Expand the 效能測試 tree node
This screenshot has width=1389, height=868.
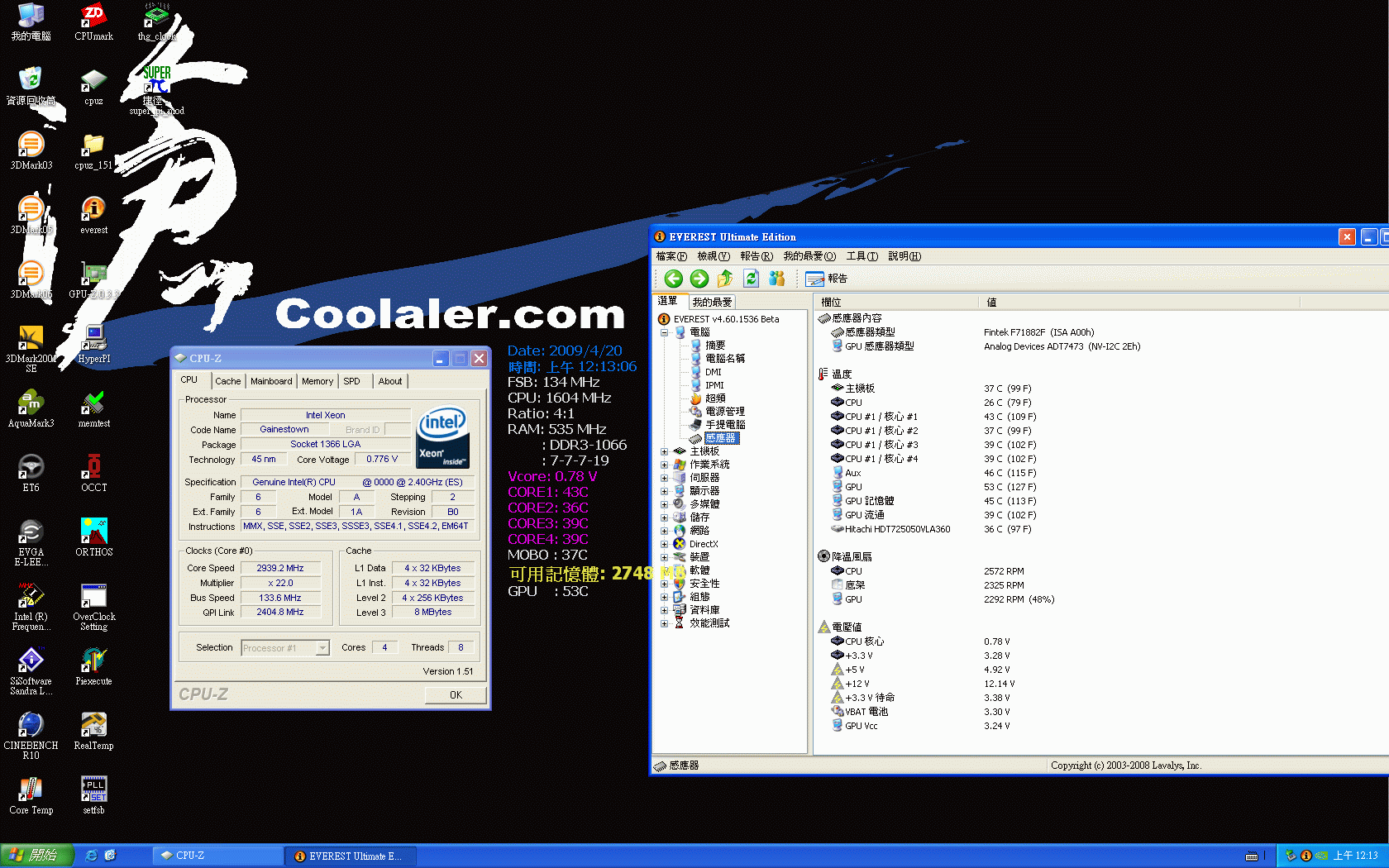click(x=664, y=623)
